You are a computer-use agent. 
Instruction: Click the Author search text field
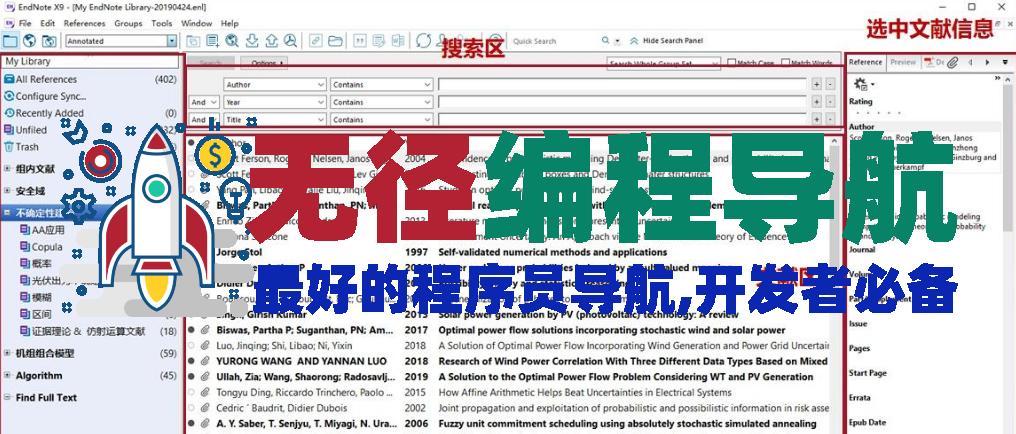coord(622,84)
